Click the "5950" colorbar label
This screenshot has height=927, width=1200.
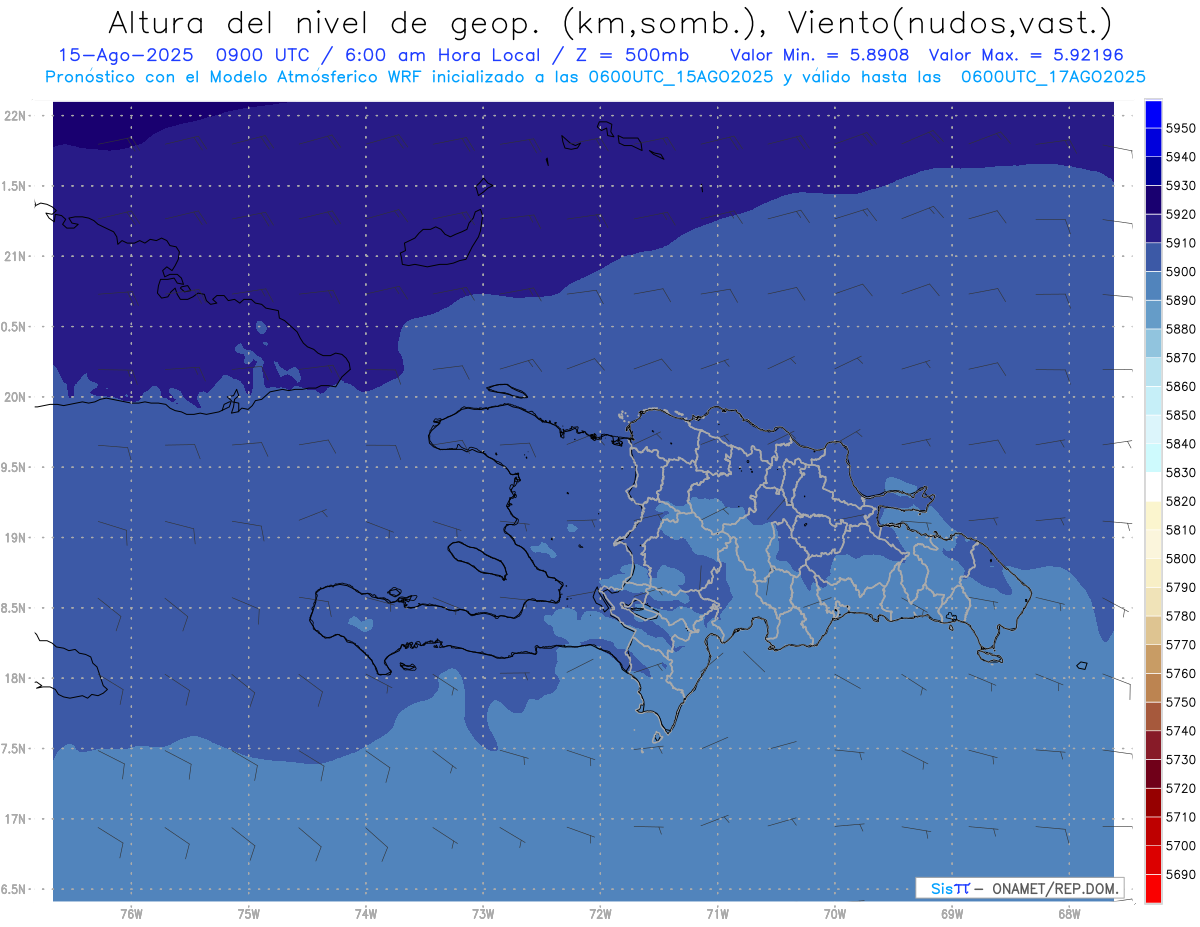pyautogui.click(x=1180, y=128)
